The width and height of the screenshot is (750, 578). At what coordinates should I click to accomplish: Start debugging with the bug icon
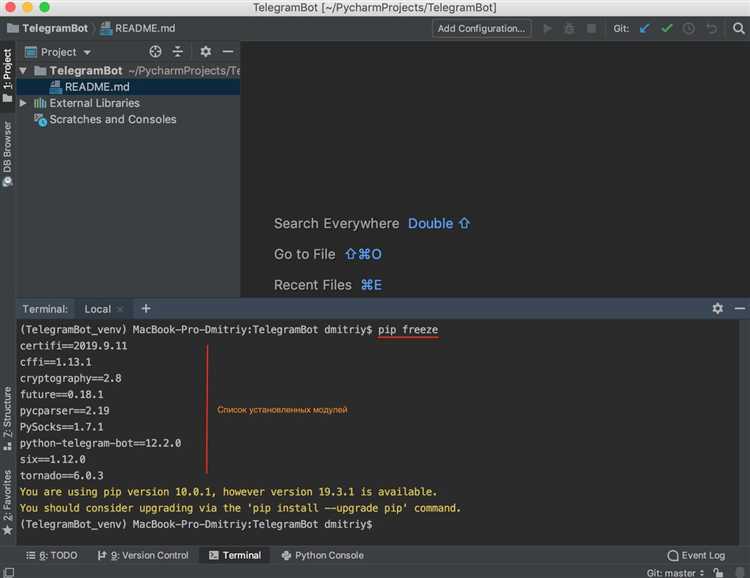(569, 29)
